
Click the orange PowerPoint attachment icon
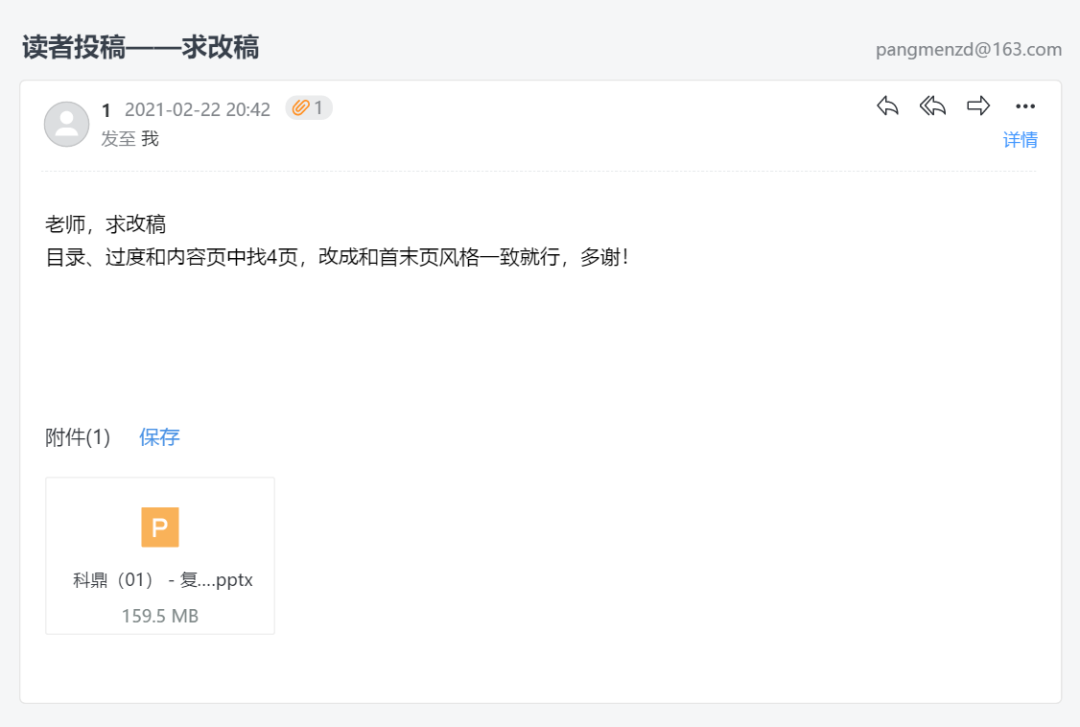tap(160, 527)
